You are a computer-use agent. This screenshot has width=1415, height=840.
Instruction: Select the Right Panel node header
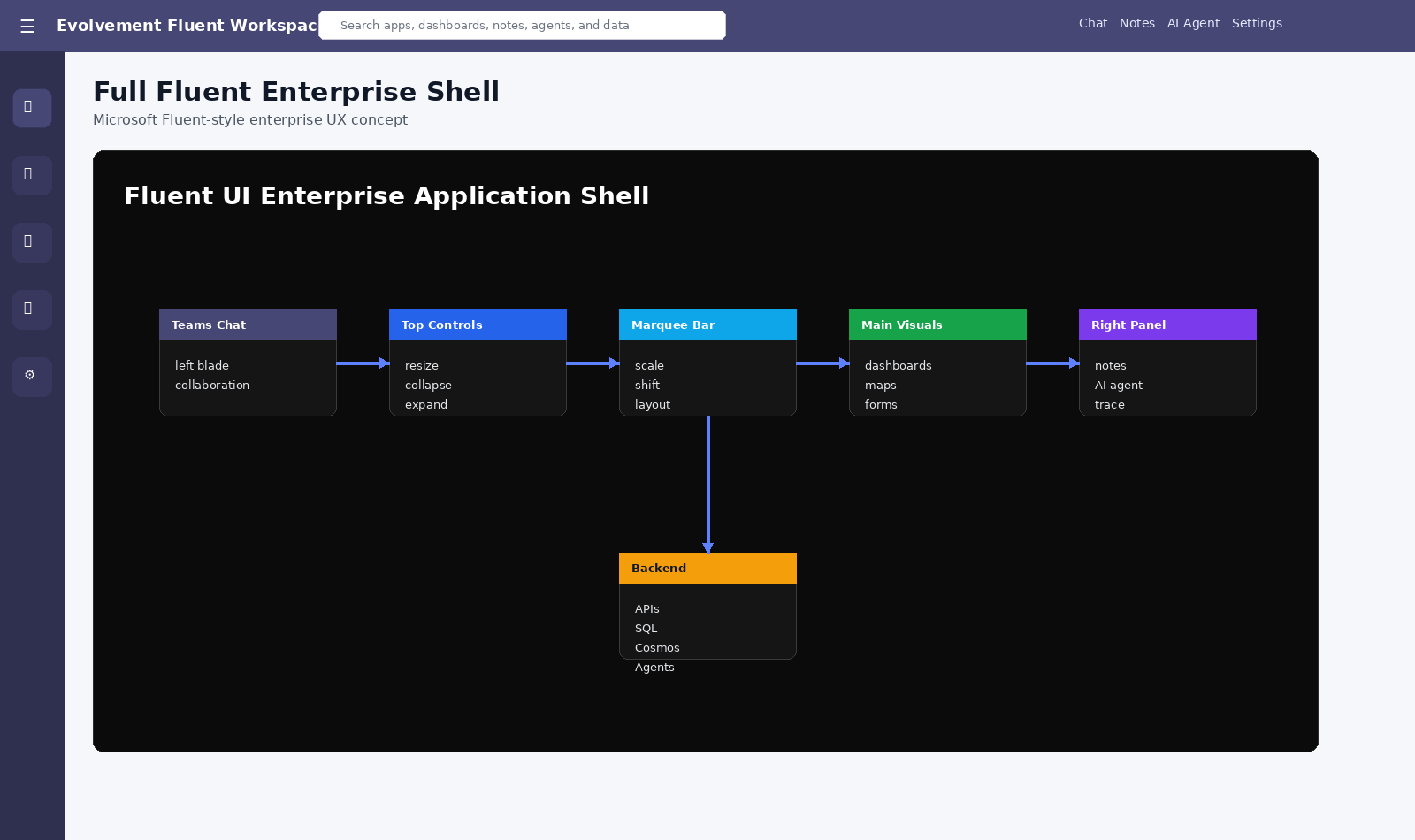tap(1167, 325)
